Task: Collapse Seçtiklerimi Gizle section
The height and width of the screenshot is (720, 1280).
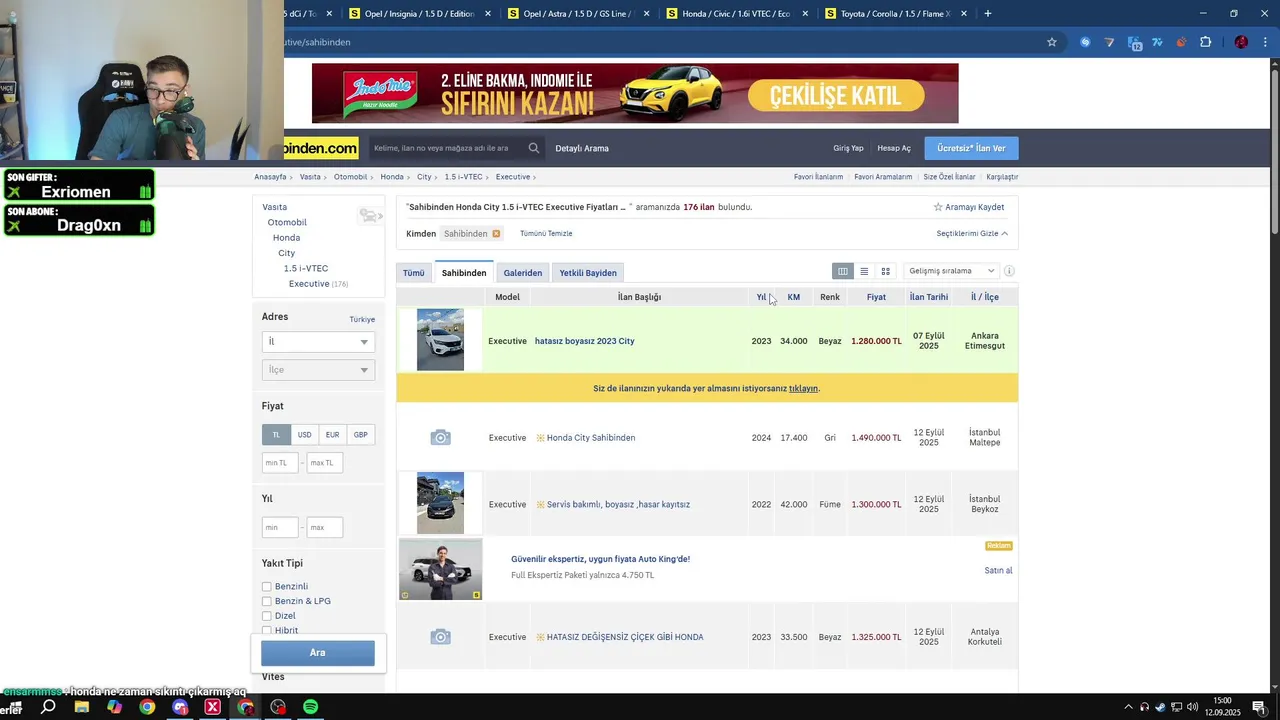Action: (972, 234)
